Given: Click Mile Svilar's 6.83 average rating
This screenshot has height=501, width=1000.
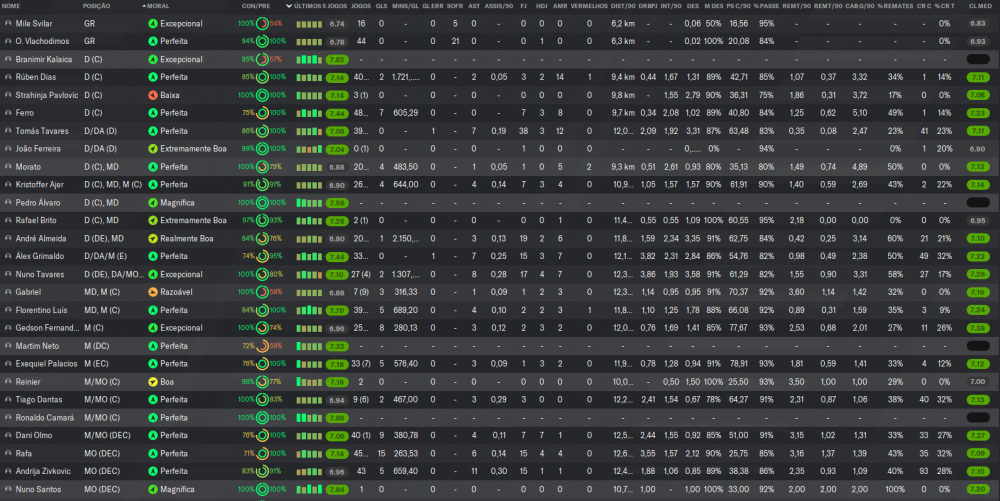Looking at the screenshot, I should (978, 24).
